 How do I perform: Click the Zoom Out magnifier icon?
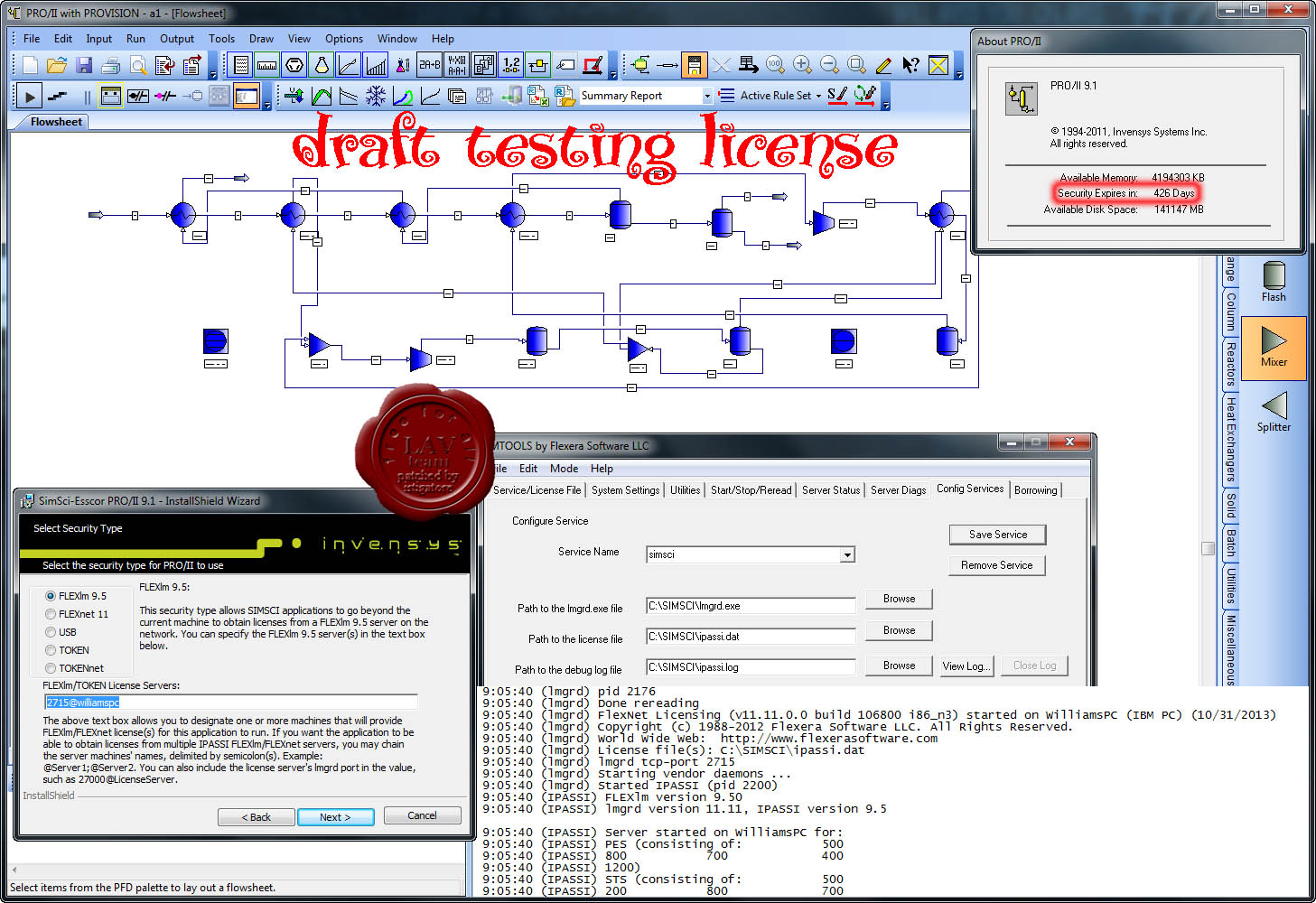click(829, 65)
